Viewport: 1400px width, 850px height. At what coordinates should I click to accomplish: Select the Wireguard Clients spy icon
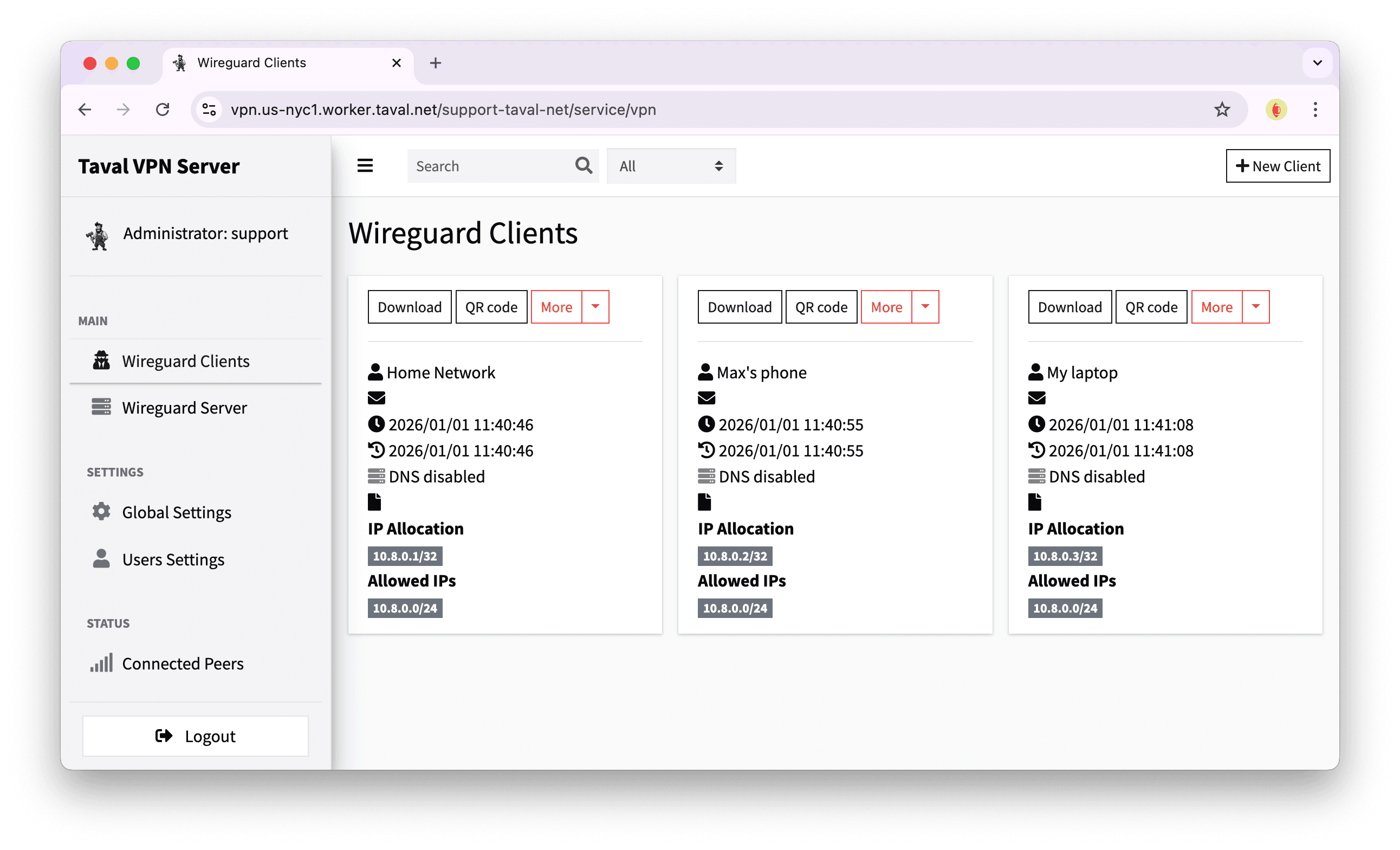pyautogui.click(x=101, y=360)
